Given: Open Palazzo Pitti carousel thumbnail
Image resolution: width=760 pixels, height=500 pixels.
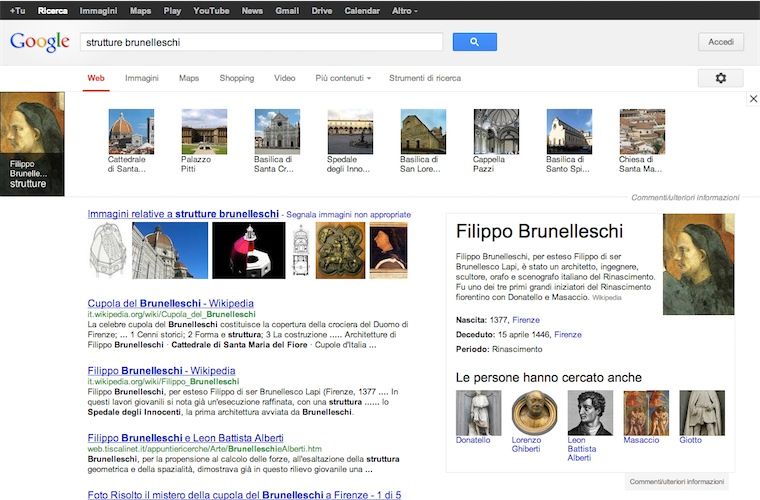Looking at the screenshot, I should [x=204, y=131].
